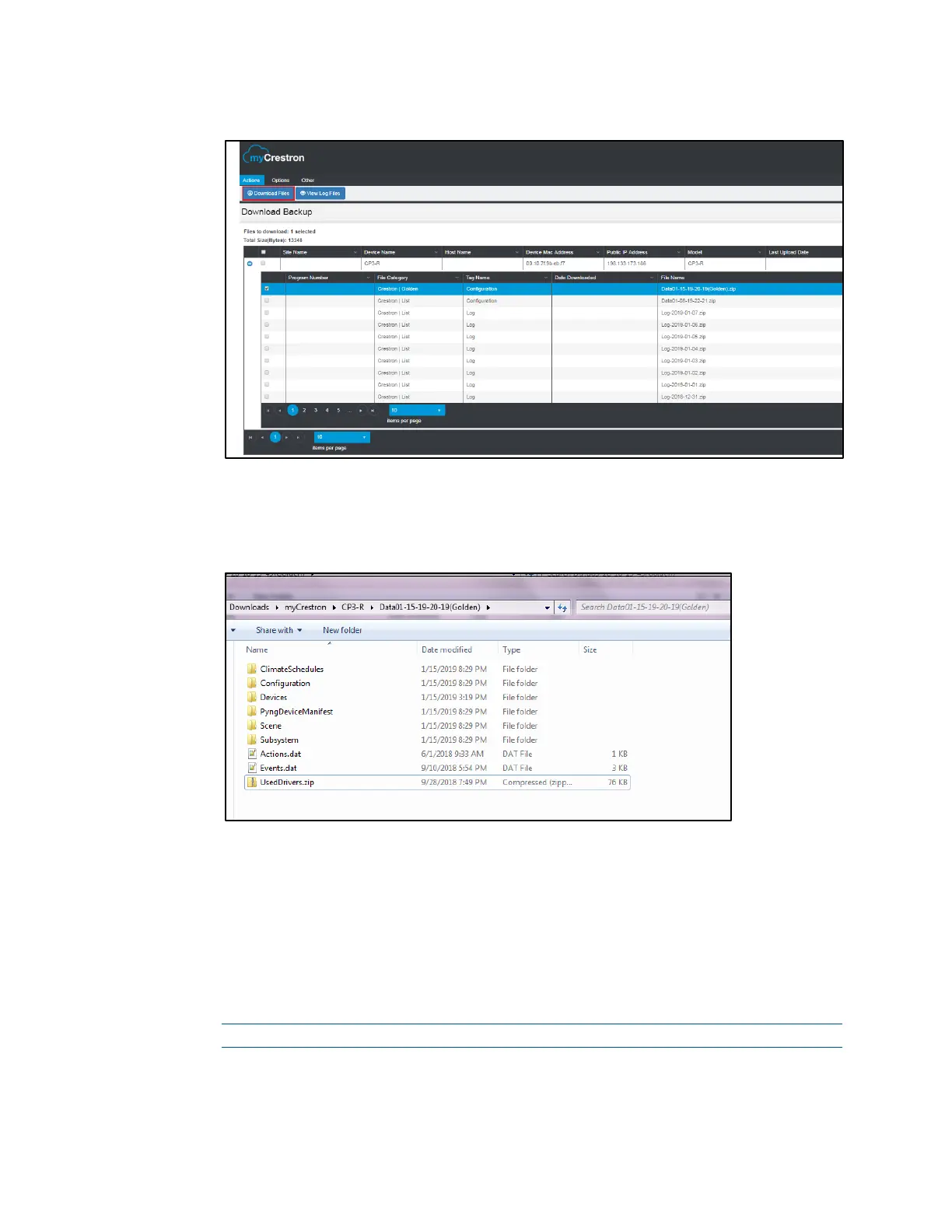This screenshot has height=1232, width=952.
Task: Click the myCrestron cloud logo
Action: pos(273,155)
